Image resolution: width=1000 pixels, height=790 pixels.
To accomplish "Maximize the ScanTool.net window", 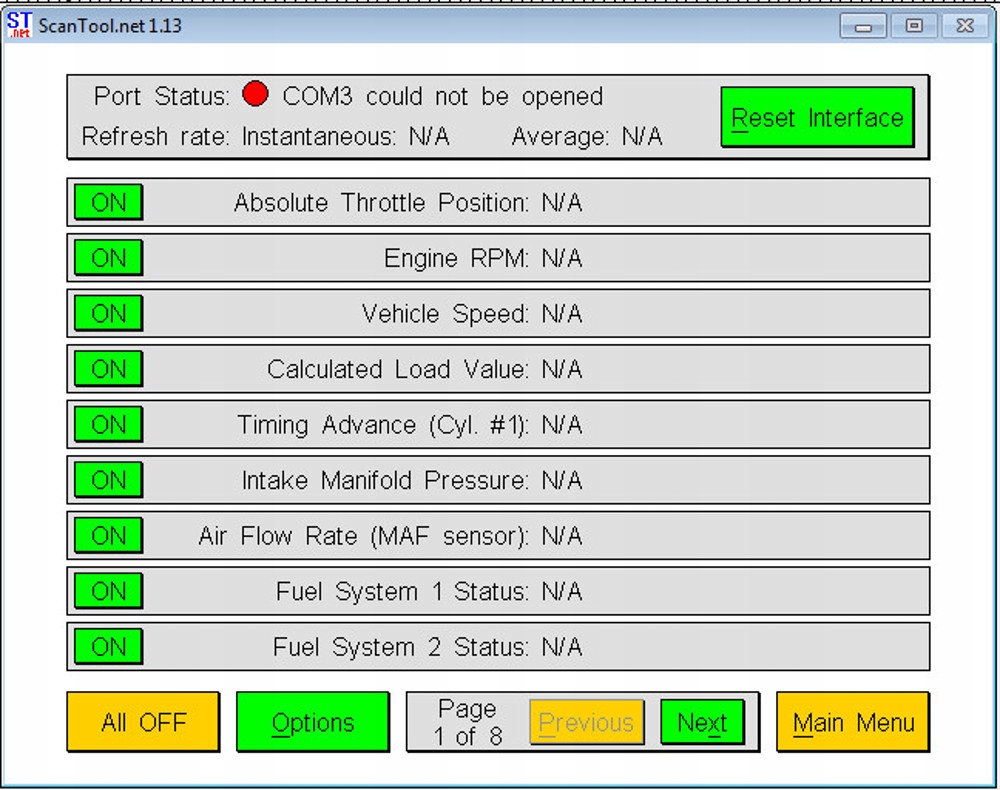I will click(x=914, y=26).
